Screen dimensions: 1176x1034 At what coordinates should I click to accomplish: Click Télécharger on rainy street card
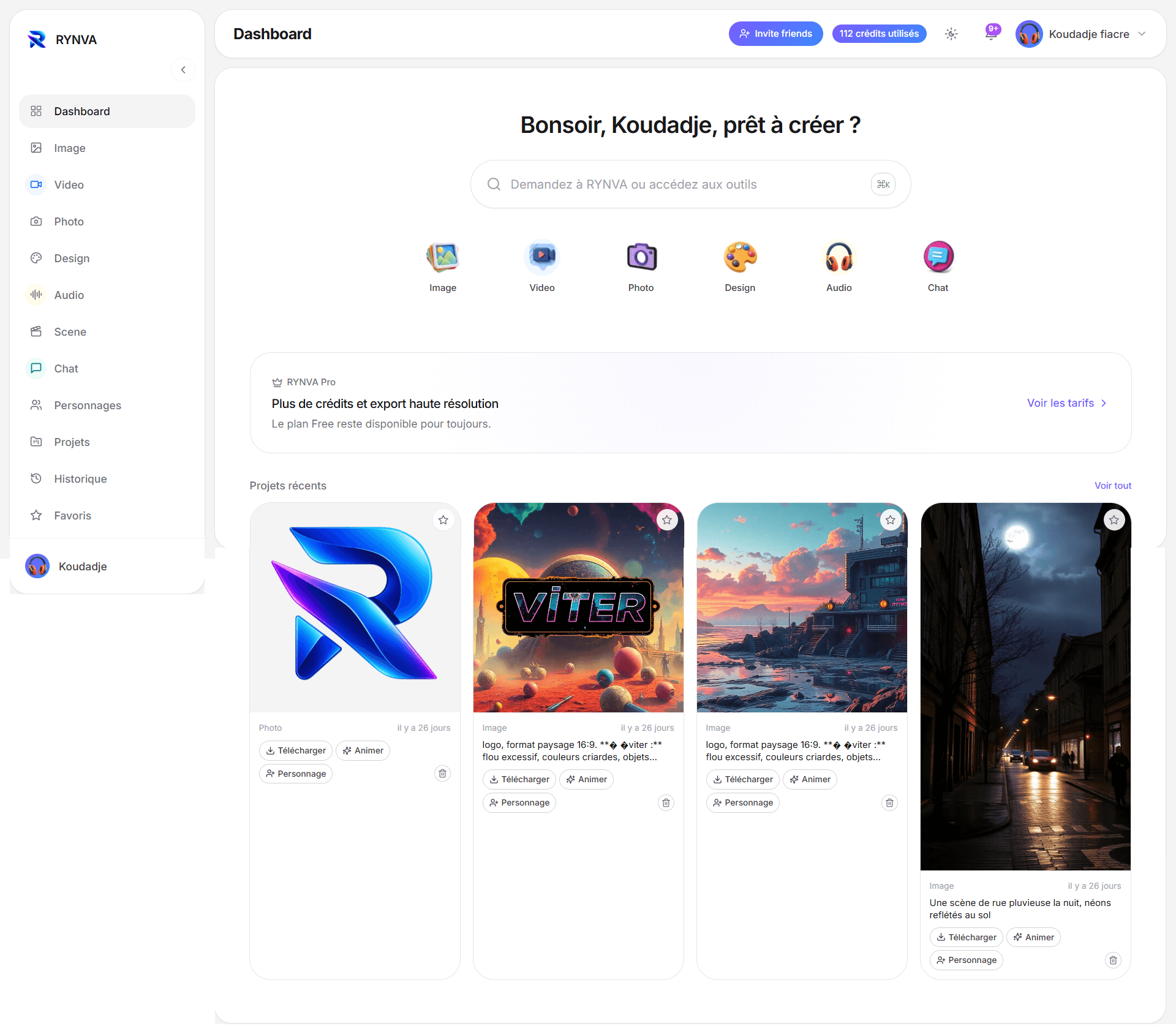(x=967, y=938)
